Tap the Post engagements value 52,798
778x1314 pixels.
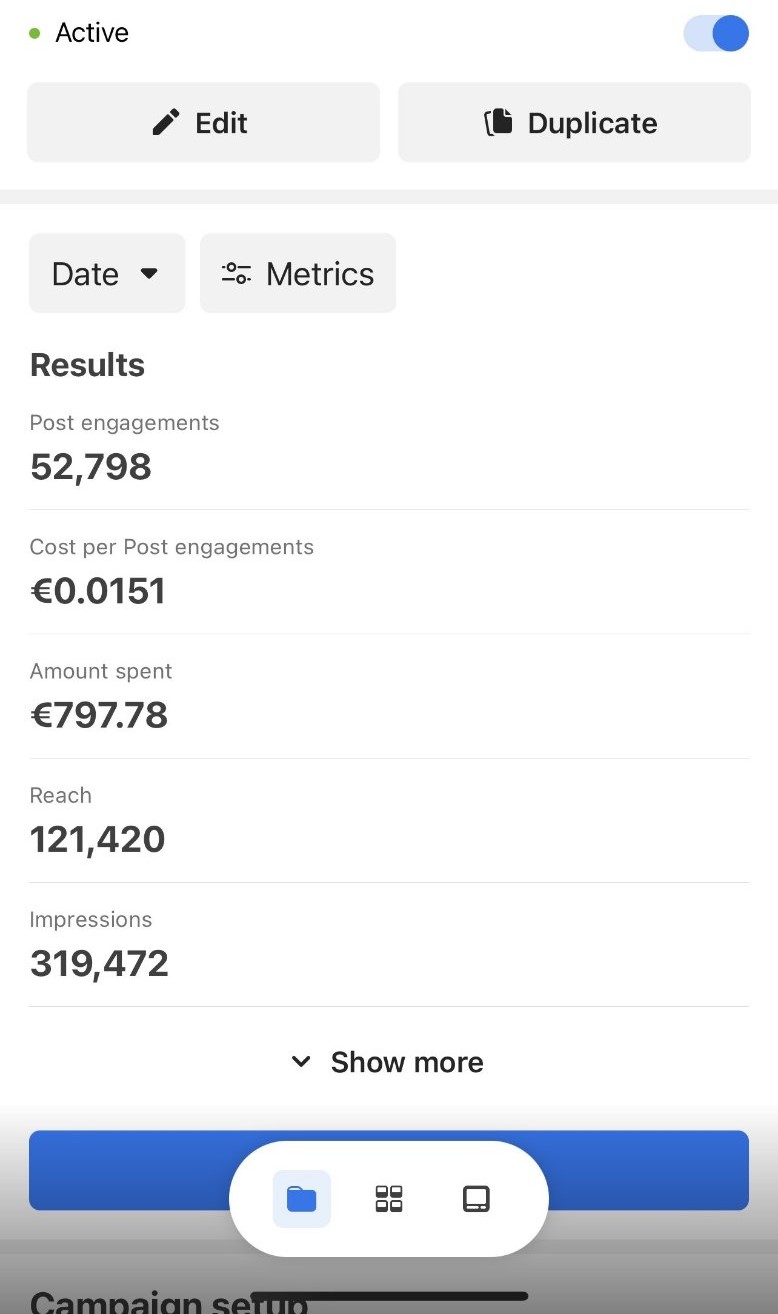click(x=91, y=467)
